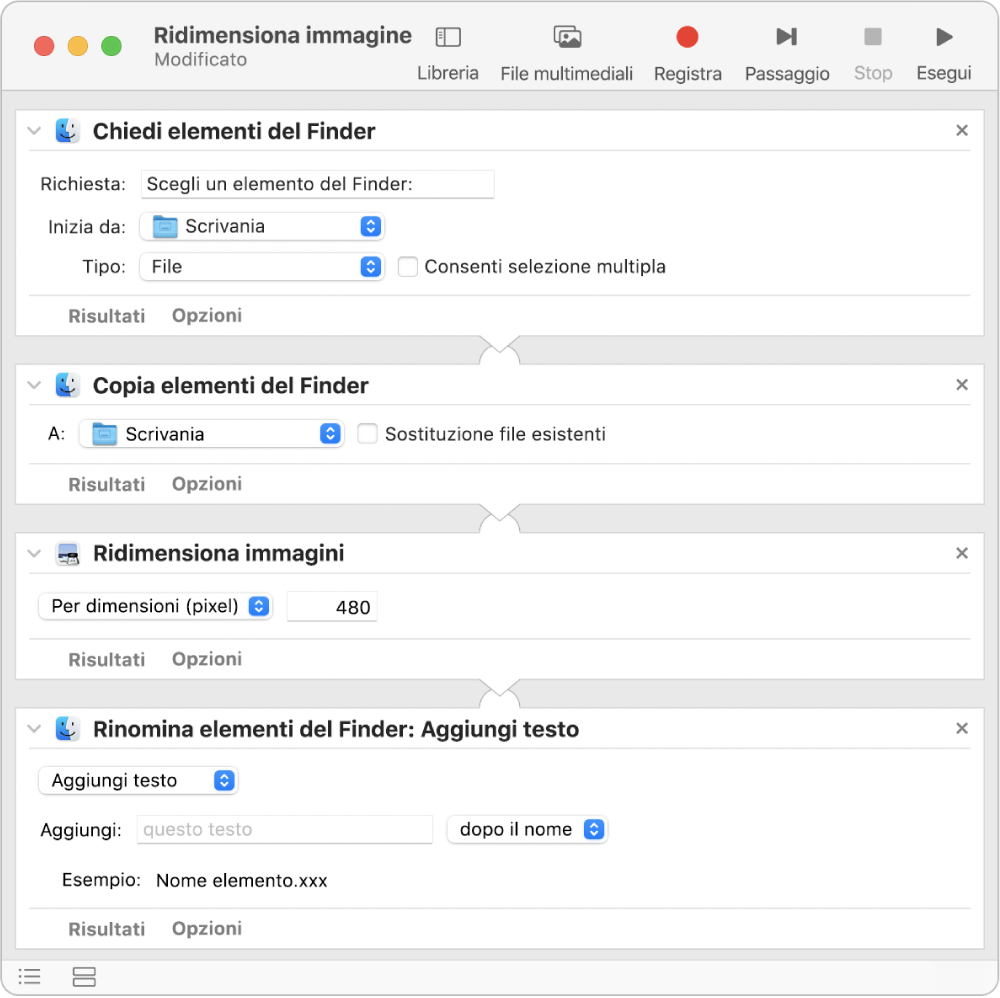Enable Consenti selezione multipla checkbox
This screenshot has height=998, width=1000.
(408, 267)
